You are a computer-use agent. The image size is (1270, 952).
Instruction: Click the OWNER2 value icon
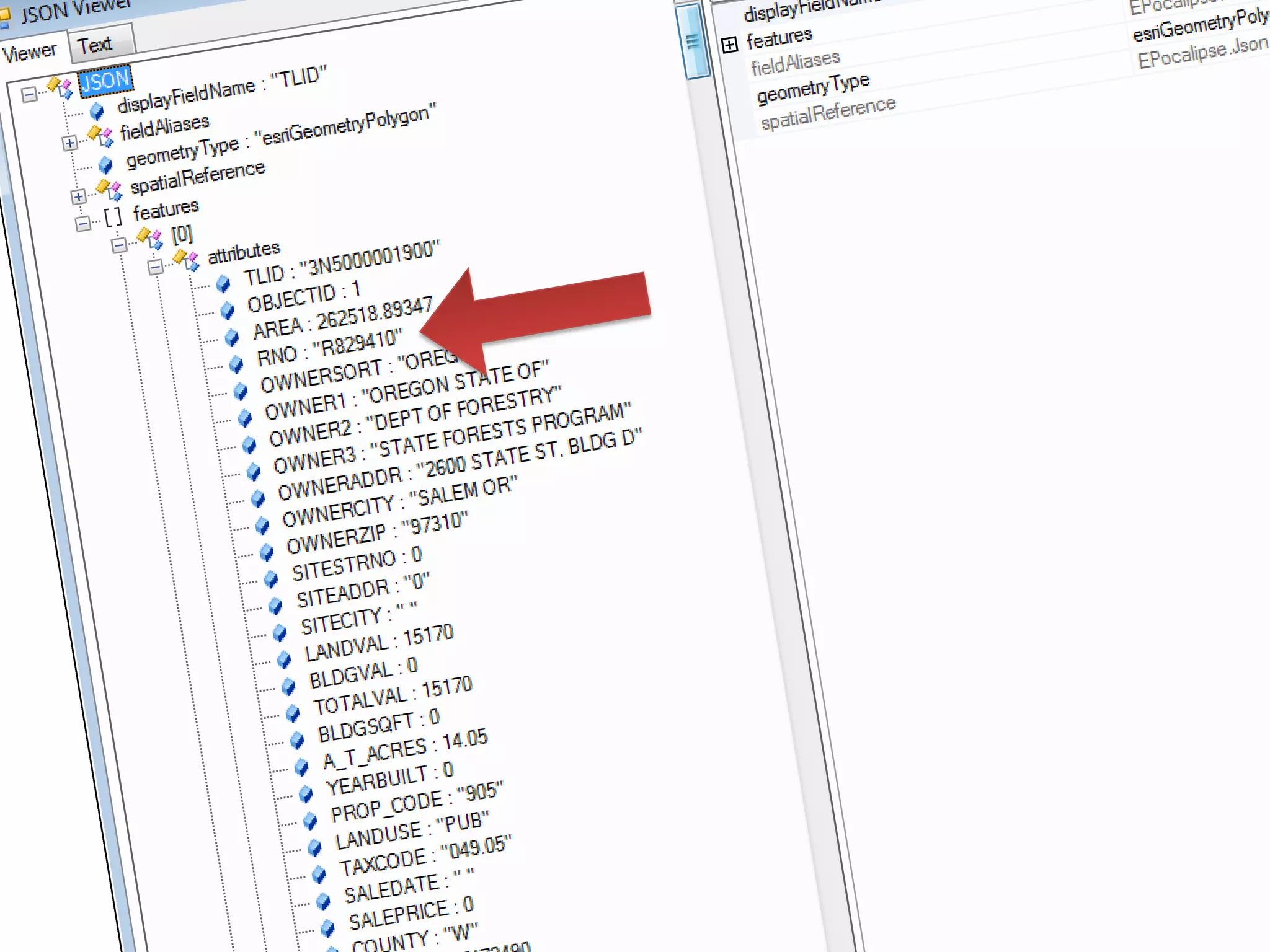(x=249, y=444)
